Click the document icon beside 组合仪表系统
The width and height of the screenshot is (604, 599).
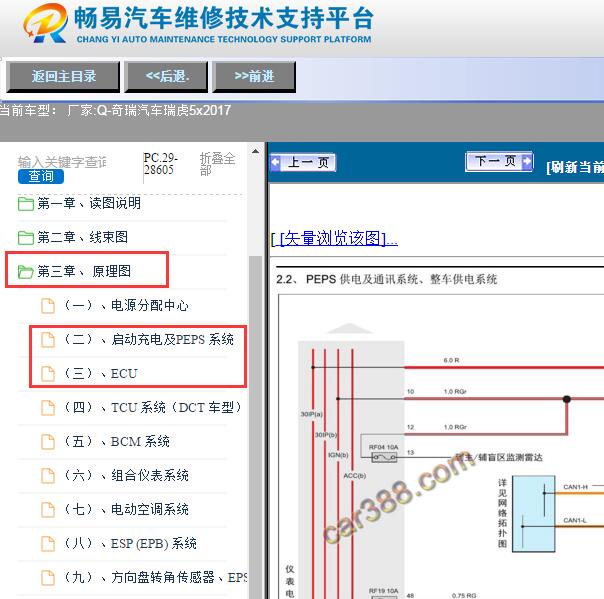pos(48,476)
